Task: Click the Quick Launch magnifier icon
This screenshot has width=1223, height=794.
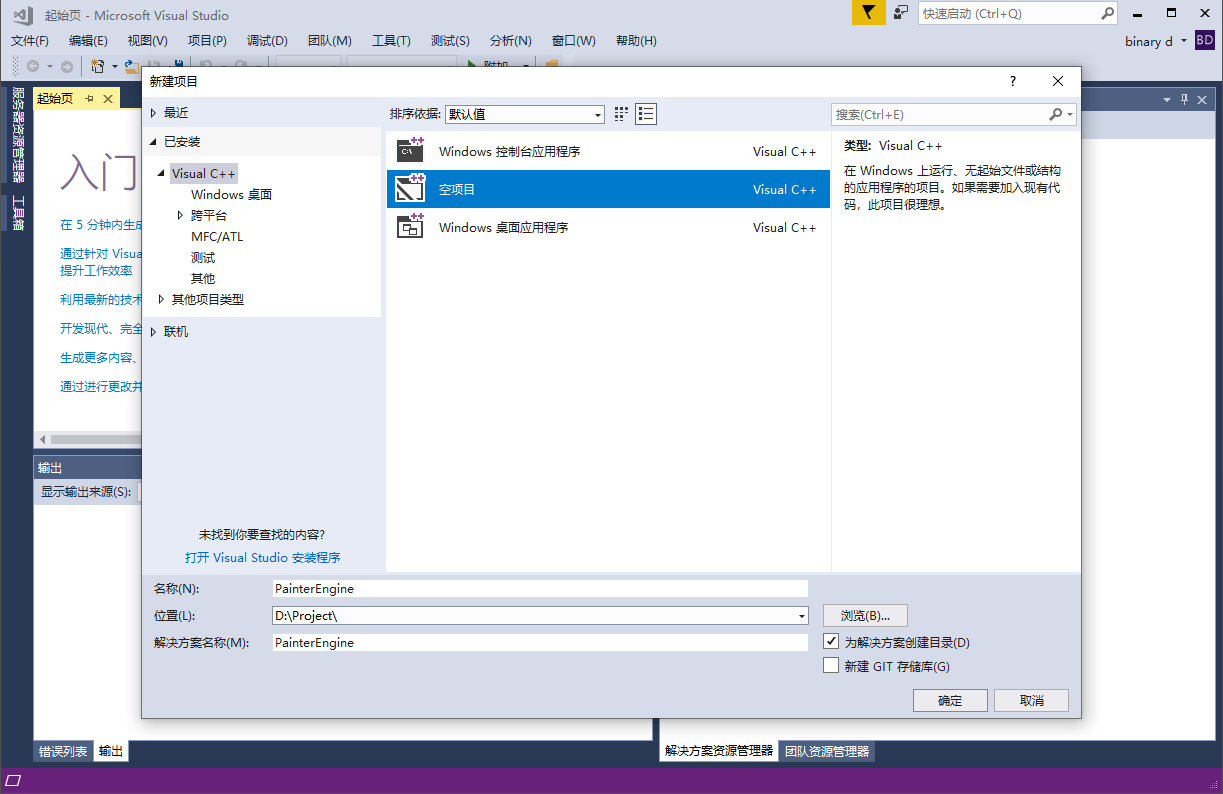Action: [x=1107, y=14]
